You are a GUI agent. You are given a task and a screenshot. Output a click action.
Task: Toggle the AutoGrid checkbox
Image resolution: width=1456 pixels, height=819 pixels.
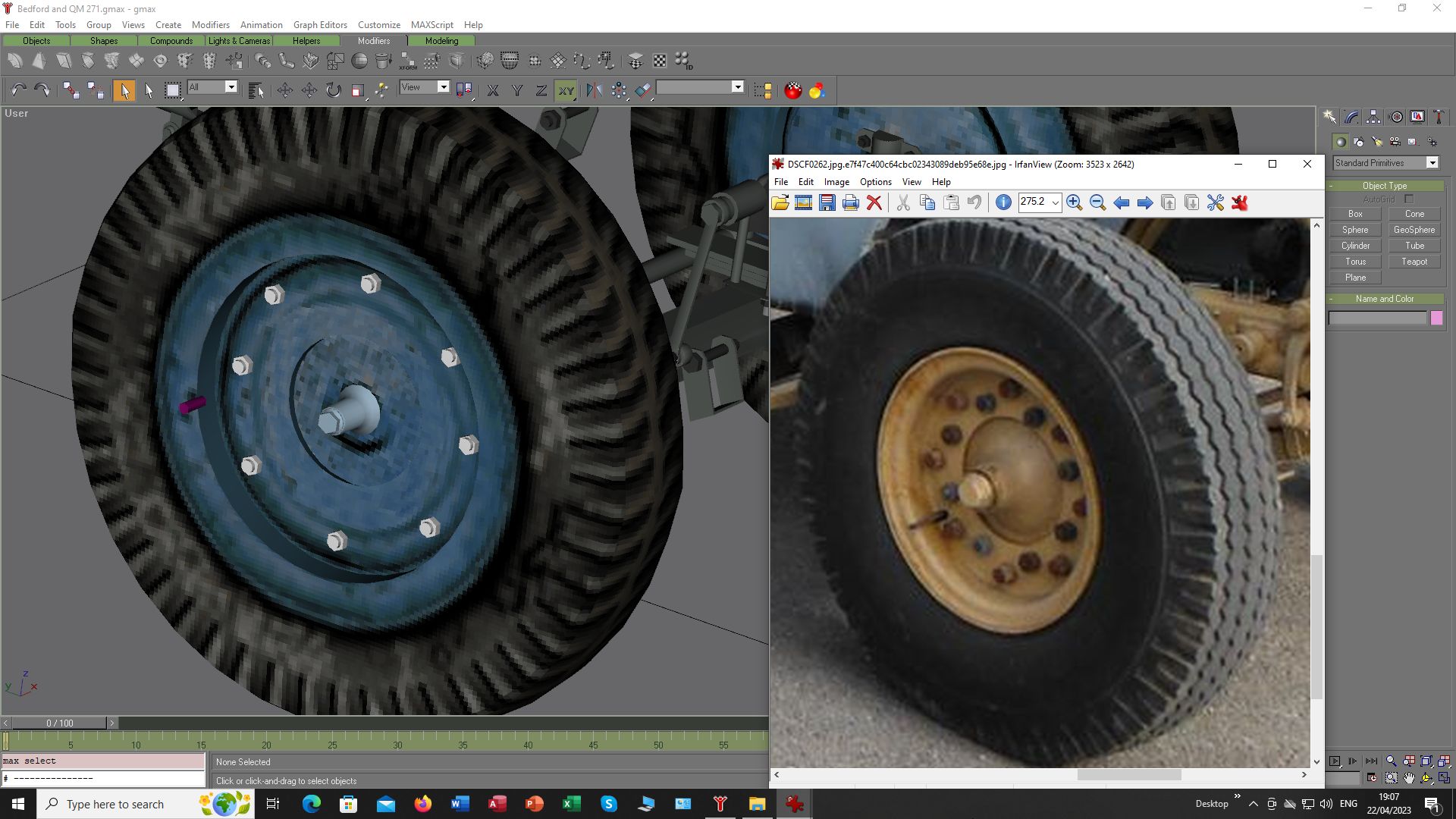(1409, 199)
